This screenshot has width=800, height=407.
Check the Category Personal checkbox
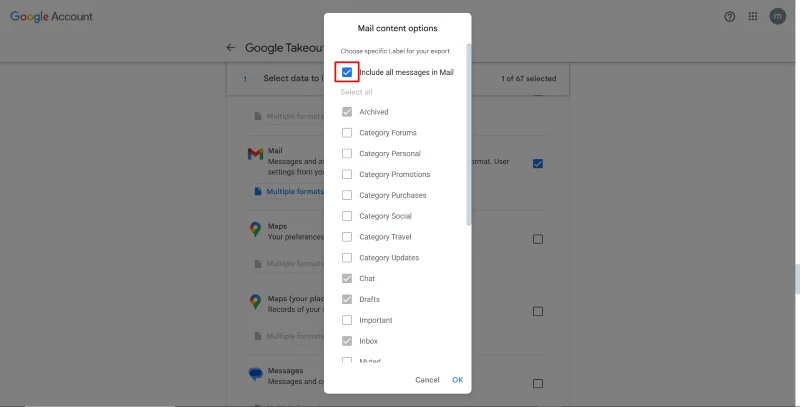(x=347, y=154)
